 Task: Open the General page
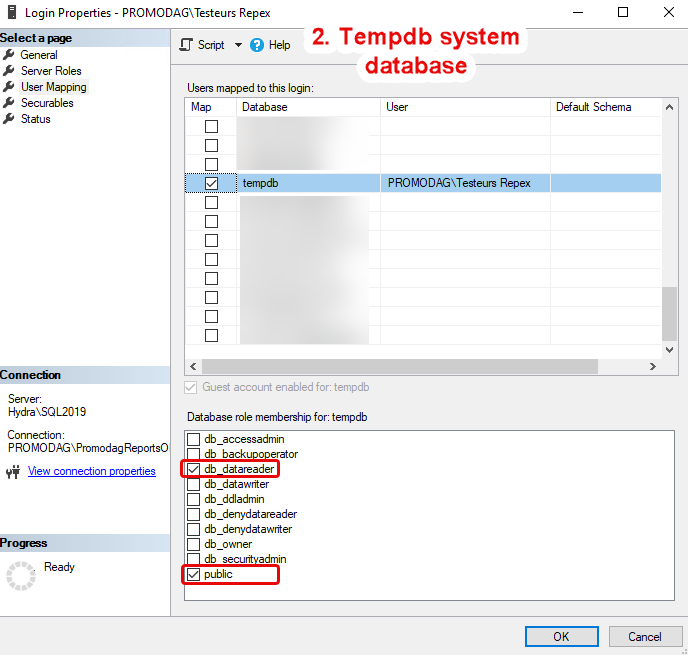(x=39, y=55)
